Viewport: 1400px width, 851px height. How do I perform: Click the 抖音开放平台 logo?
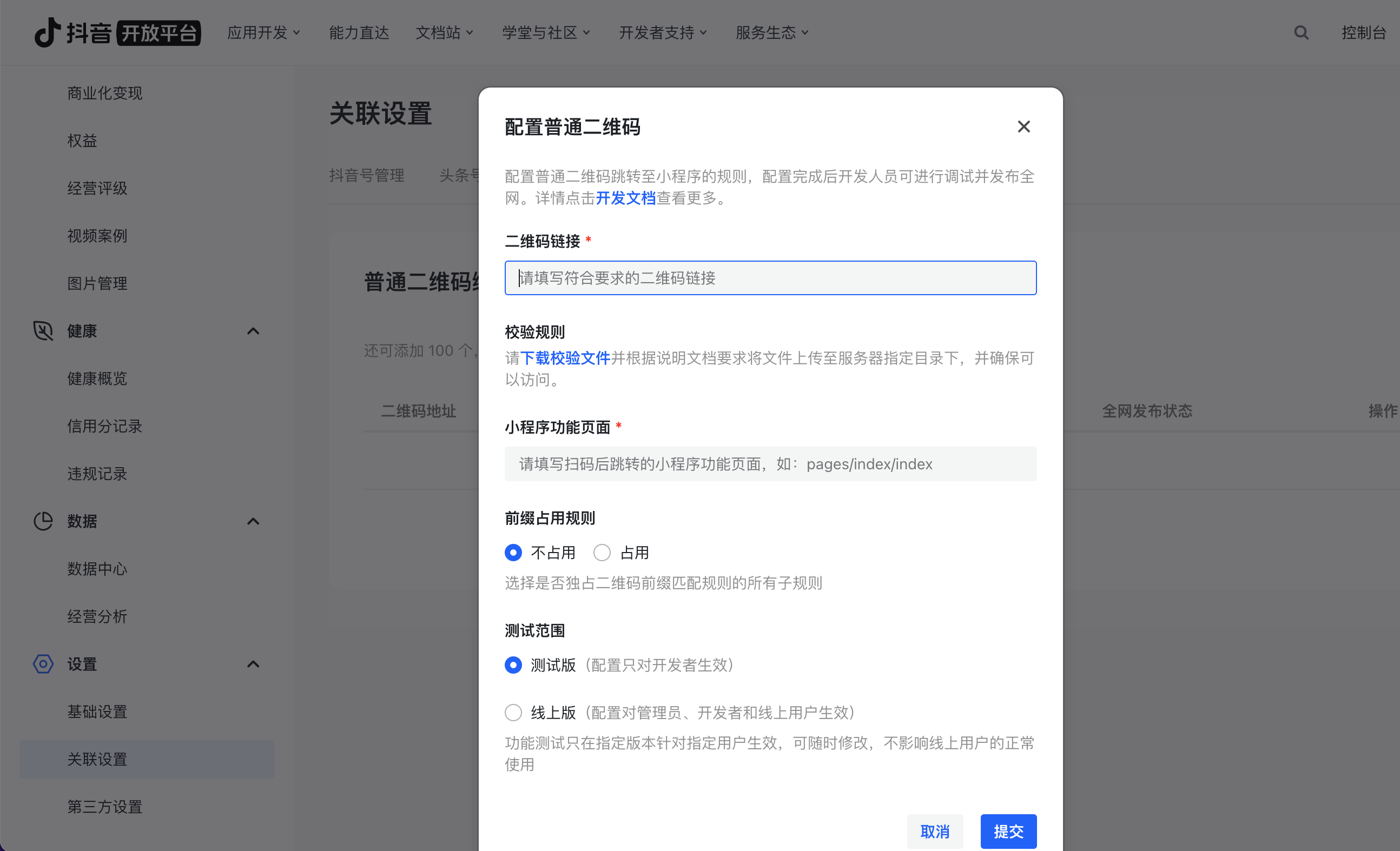tap(116, 32)
